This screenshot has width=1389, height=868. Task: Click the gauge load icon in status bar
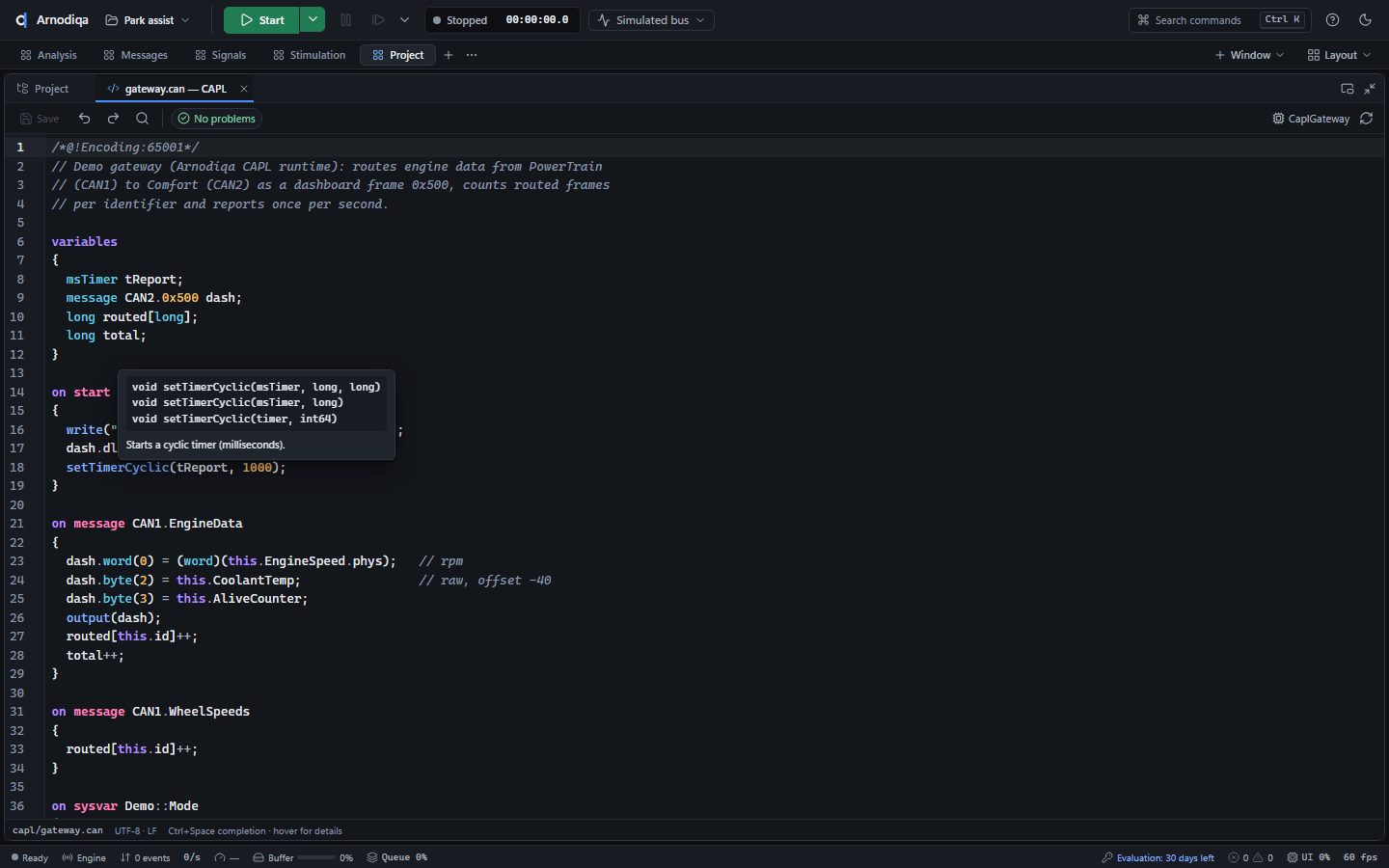pyautogui.click(x=220, y=857)
